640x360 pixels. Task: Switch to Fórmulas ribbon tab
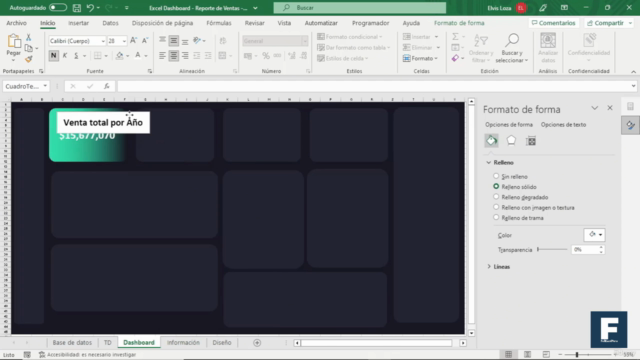coord(219,23)
